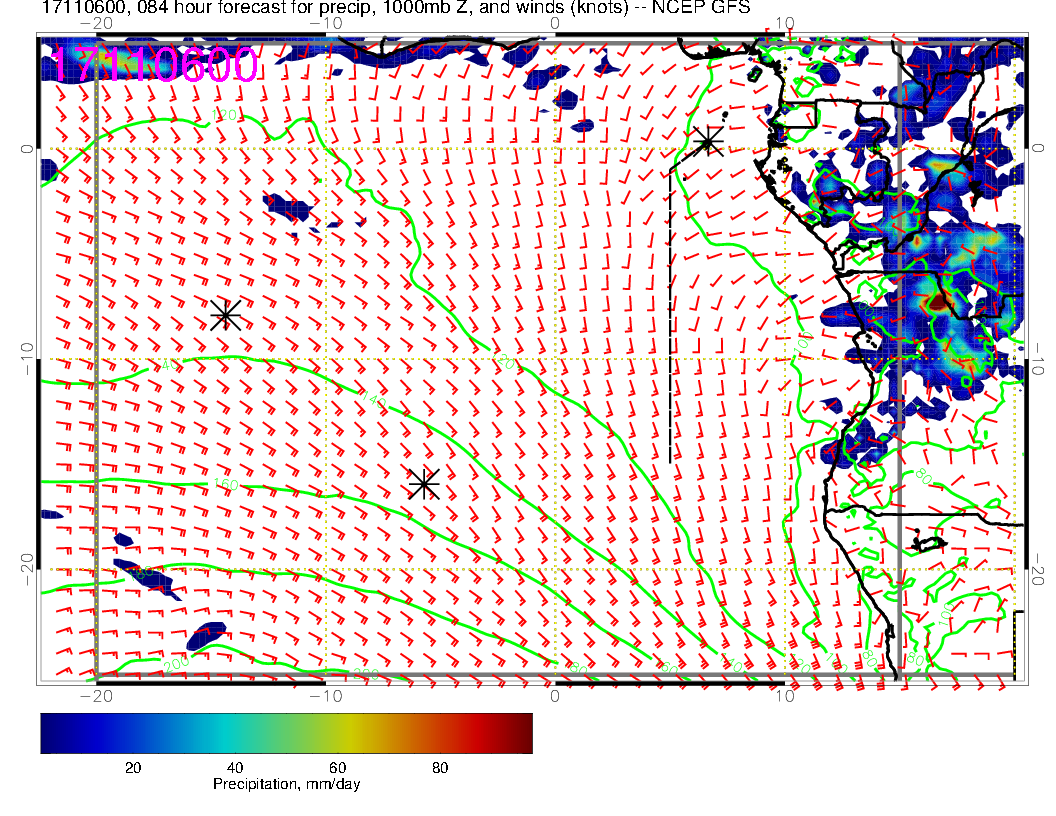Click the colorbar tick label 20

click(132, 767)
